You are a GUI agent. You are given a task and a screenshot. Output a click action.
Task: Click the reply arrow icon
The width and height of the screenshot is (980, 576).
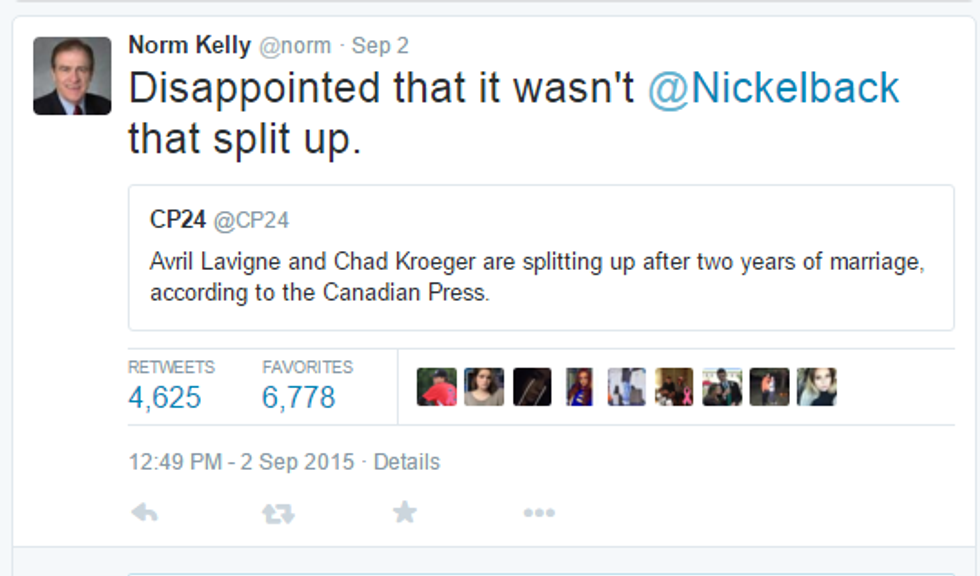[145, 513]
